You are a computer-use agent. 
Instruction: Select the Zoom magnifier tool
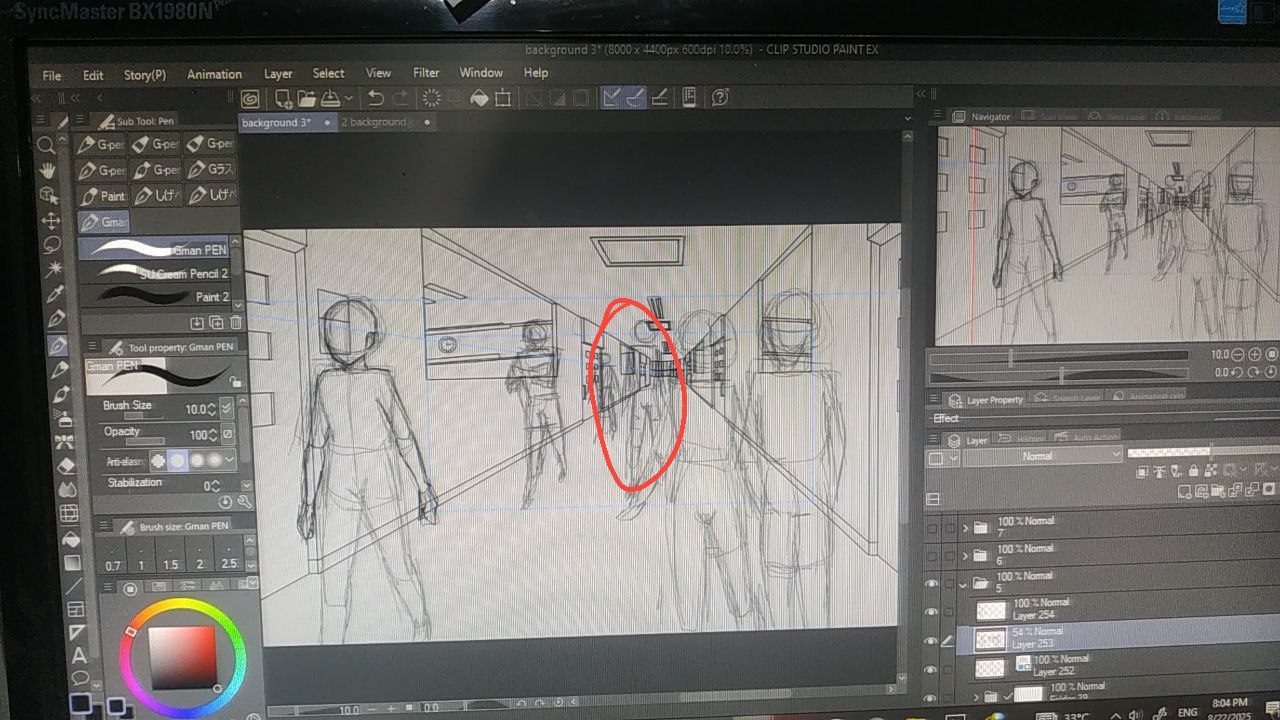tap(46, 146)
